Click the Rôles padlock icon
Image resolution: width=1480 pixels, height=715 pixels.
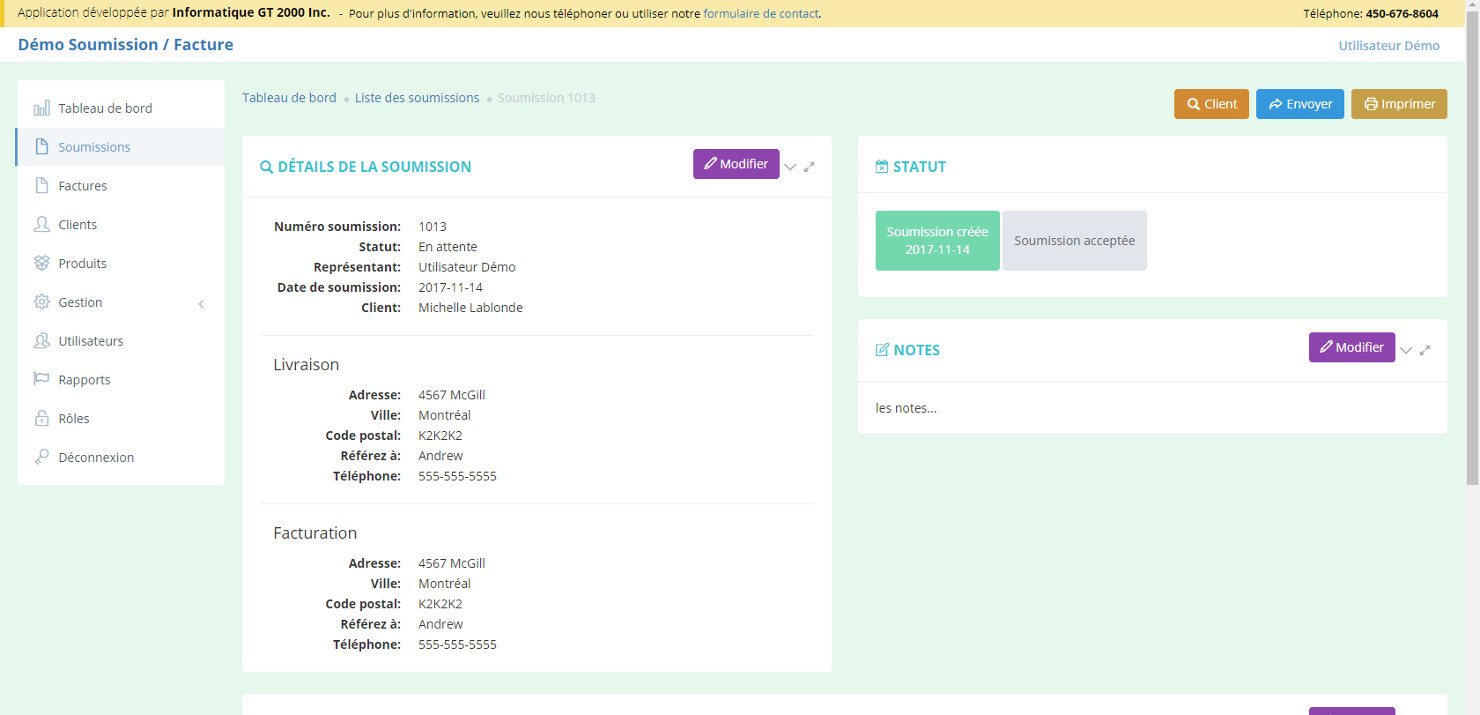(41, 419)
